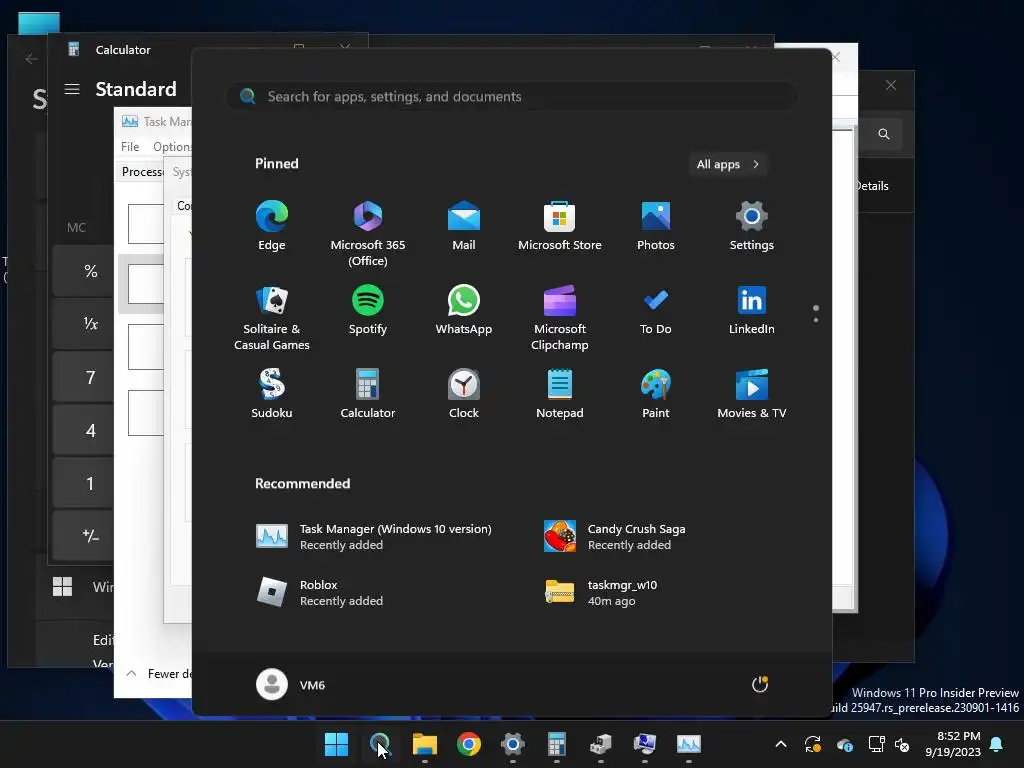Launch Sudoku from pinned apps

coord(272,394)
